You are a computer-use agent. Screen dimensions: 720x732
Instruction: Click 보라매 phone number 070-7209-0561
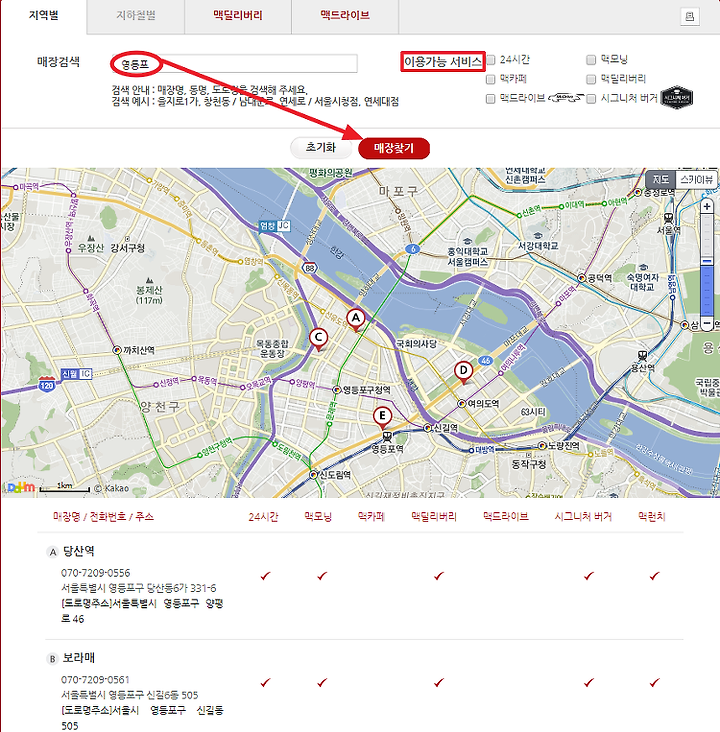[x=95, y=680]
